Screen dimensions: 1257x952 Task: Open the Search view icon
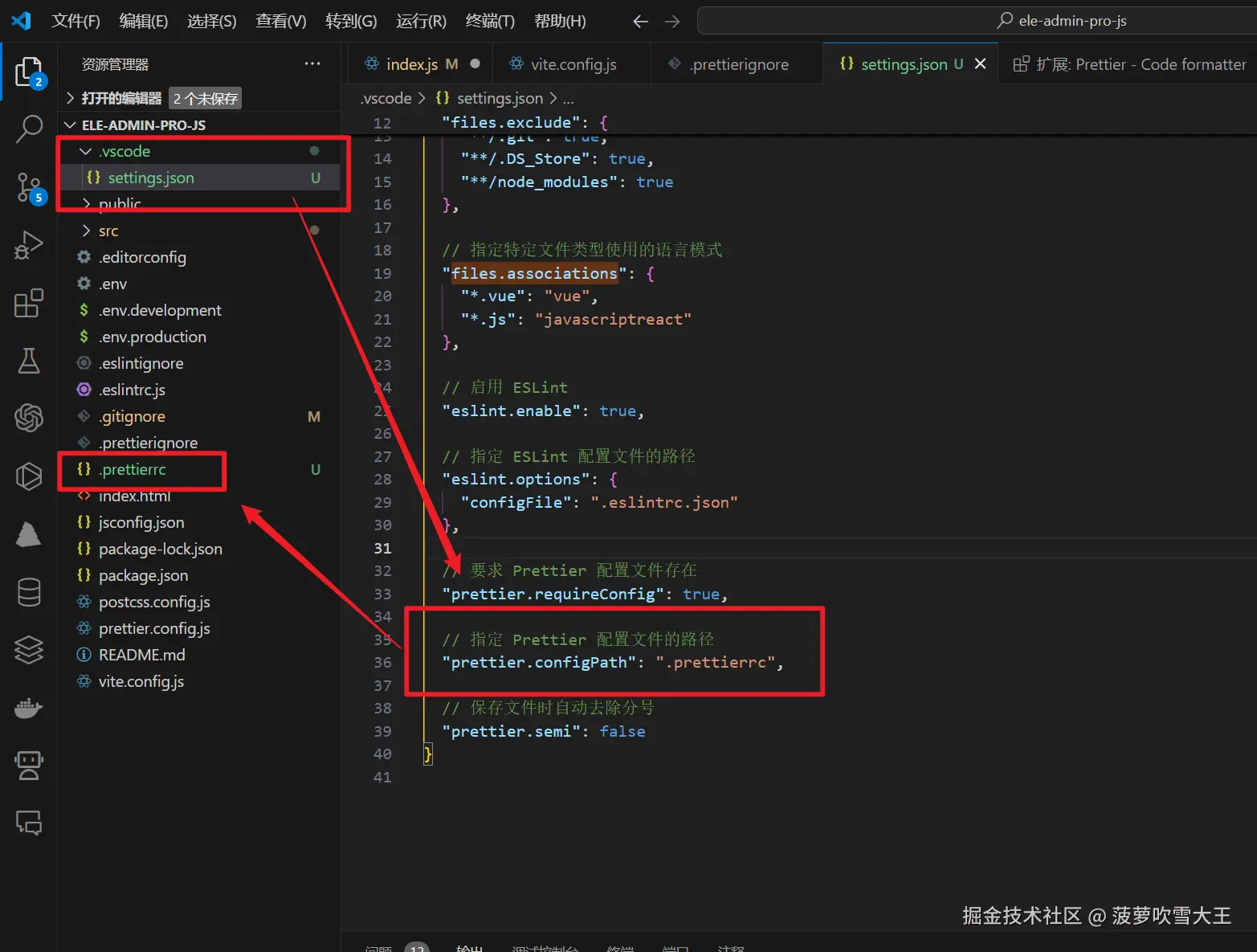point(29,129)
